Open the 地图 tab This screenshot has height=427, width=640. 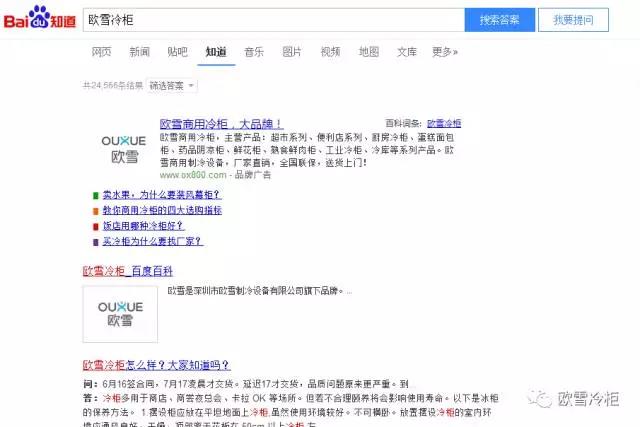click(369, 52)
